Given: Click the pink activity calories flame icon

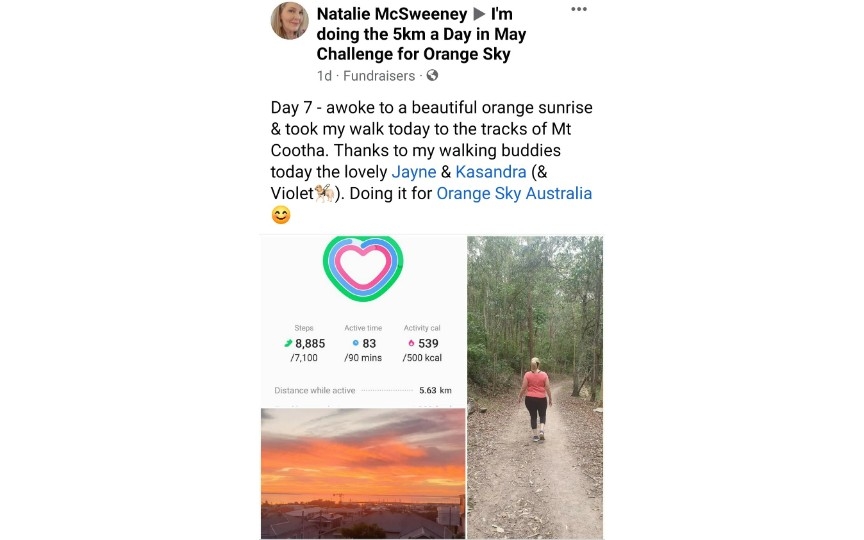Looking at the screenshot, I should point(411,343).
